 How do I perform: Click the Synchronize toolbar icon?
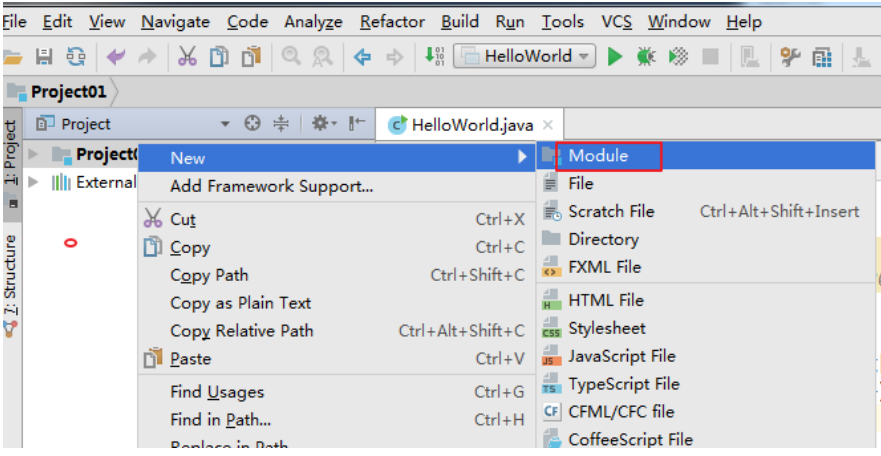(76, 57)
